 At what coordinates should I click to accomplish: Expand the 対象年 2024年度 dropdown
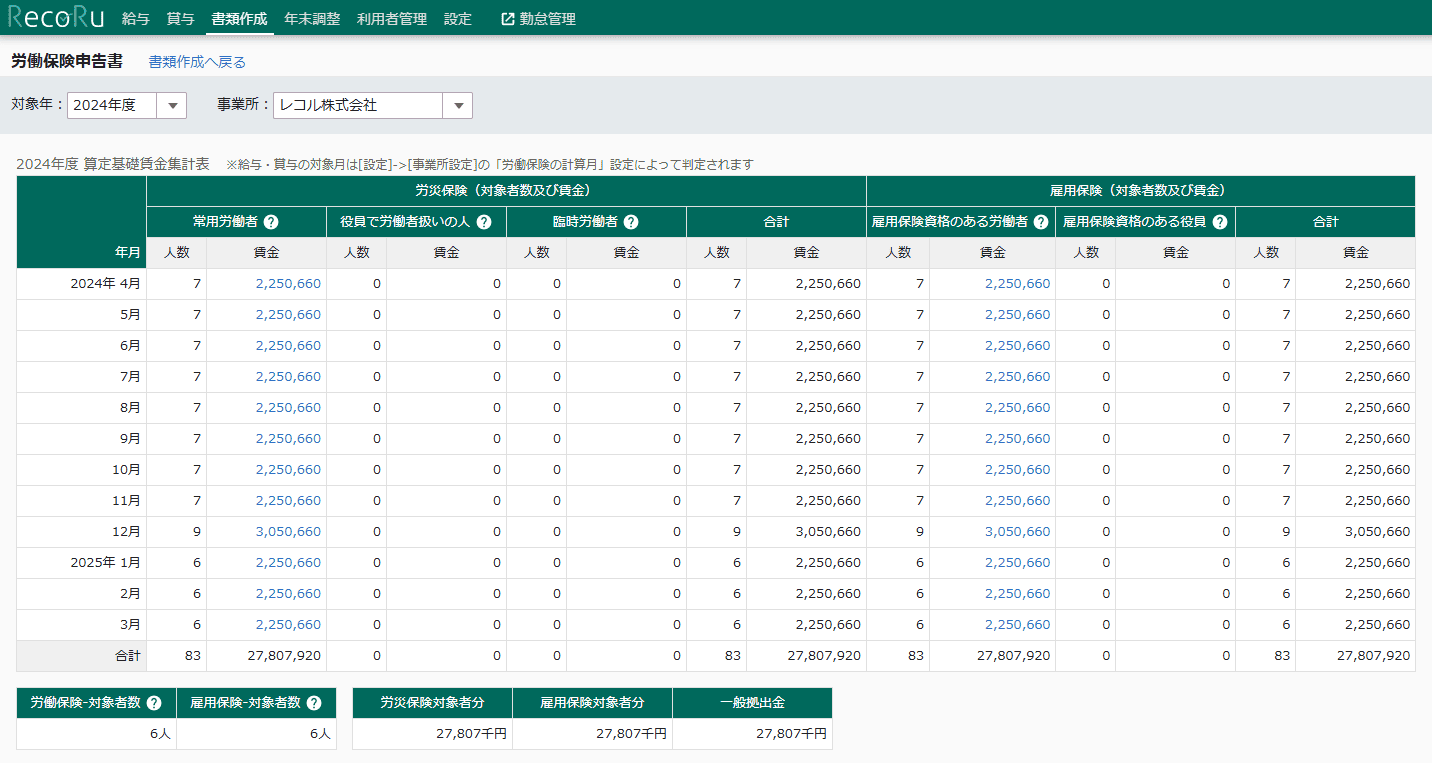[x=172, y=105]
